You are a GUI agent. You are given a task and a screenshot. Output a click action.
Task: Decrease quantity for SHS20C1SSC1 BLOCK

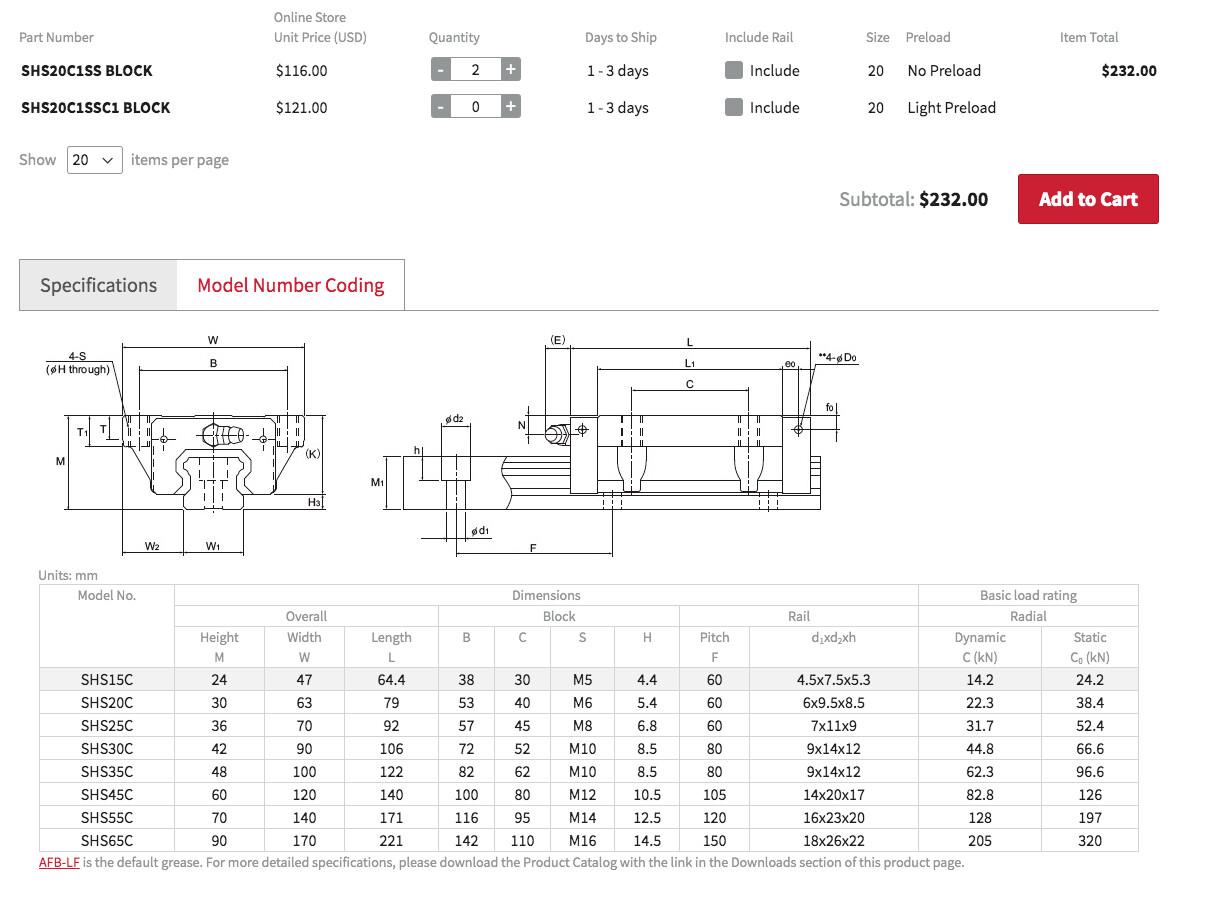tap(441, 107)
